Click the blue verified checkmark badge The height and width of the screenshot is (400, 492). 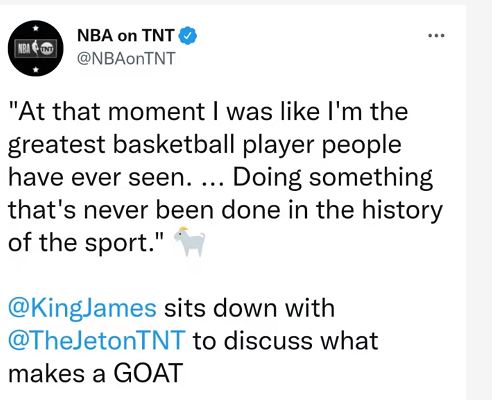click(x=188, y=36)
